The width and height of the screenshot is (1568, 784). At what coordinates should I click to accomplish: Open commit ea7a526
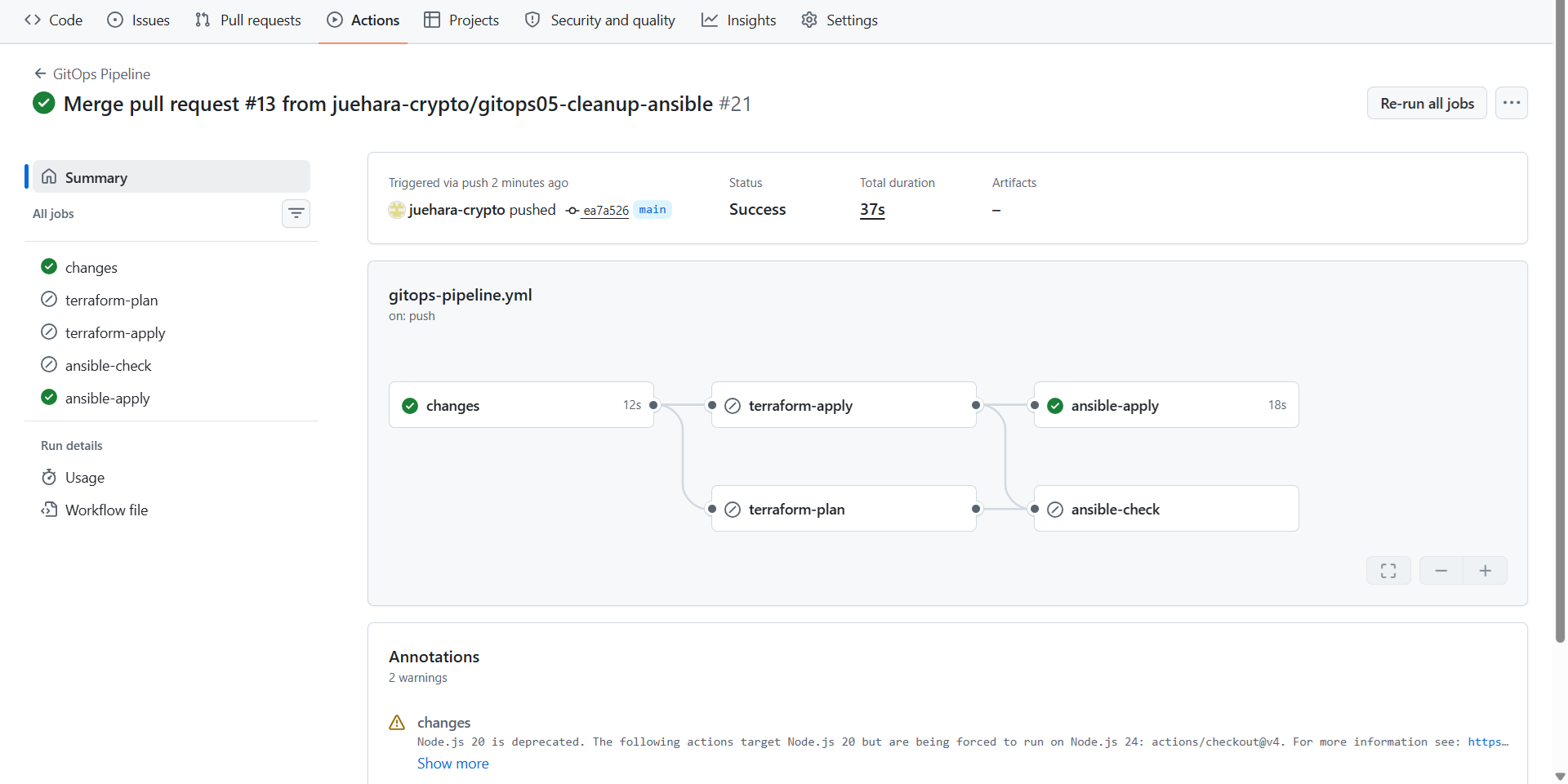pos(605,211)
